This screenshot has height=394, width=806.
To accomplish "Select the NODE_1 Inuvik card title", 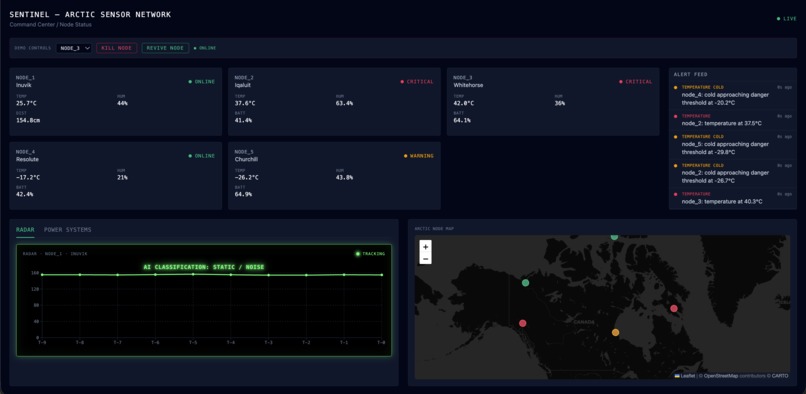I will coord(25,81).
